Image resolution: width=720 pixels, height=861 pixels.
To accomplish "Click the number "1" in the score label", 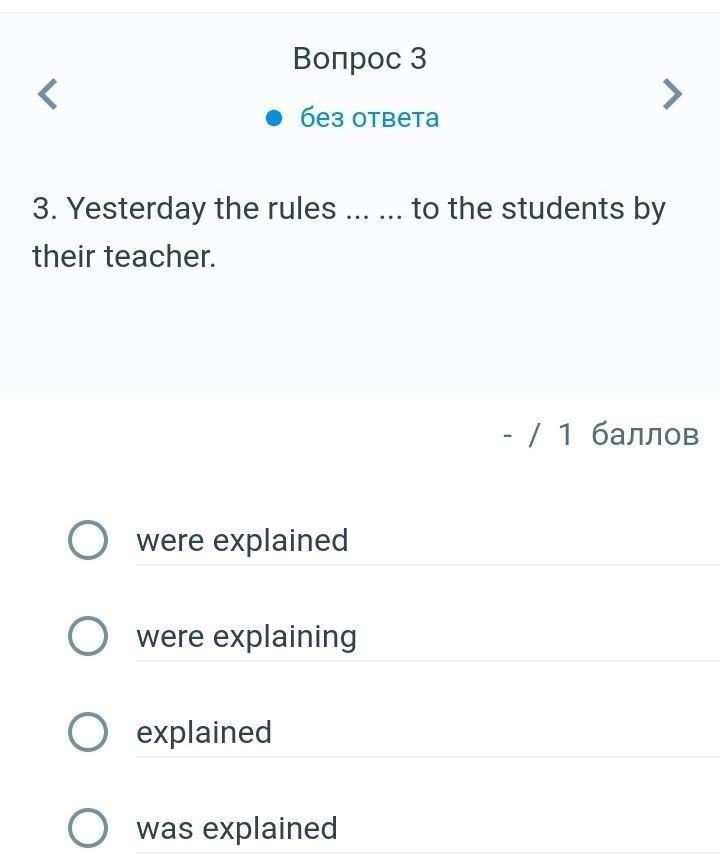I will [565, 434].
